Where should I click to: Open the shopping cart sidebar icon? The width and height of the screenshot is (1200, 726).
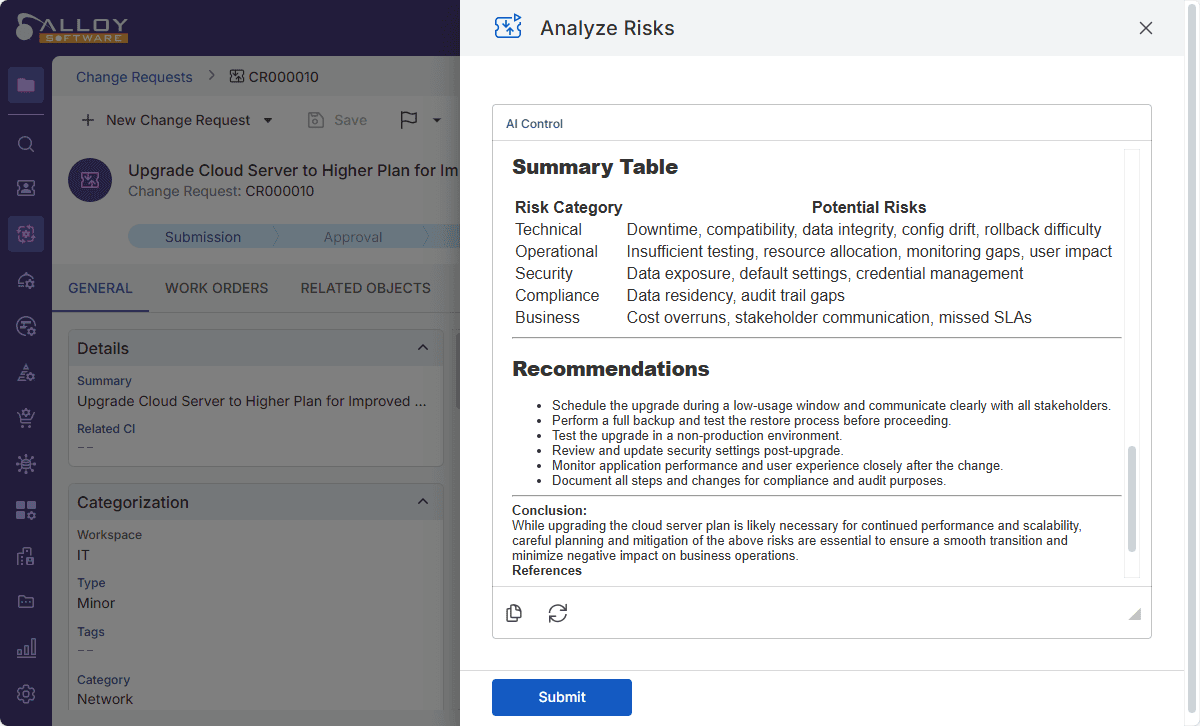(x=26, y=418)
